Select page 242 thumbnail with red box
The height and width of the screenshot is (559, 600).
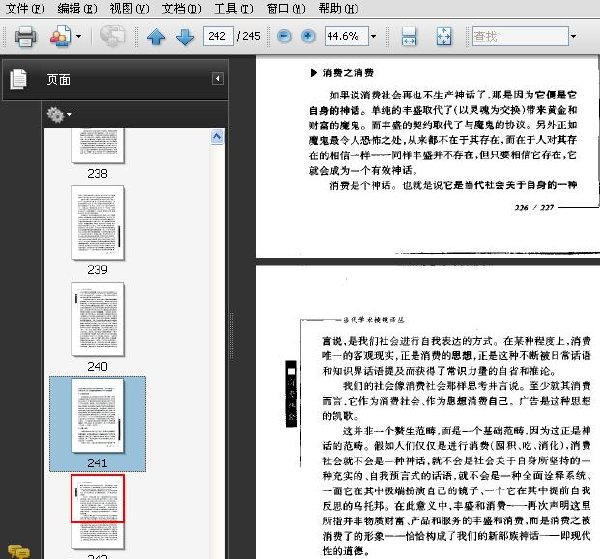pos(98,512)
